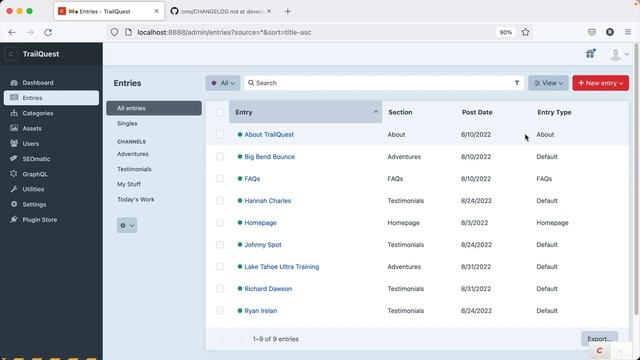Click the search filter funnel icon
Viewport: 640px width, 360px height.
pyautogui.click(x=517, y=83)
